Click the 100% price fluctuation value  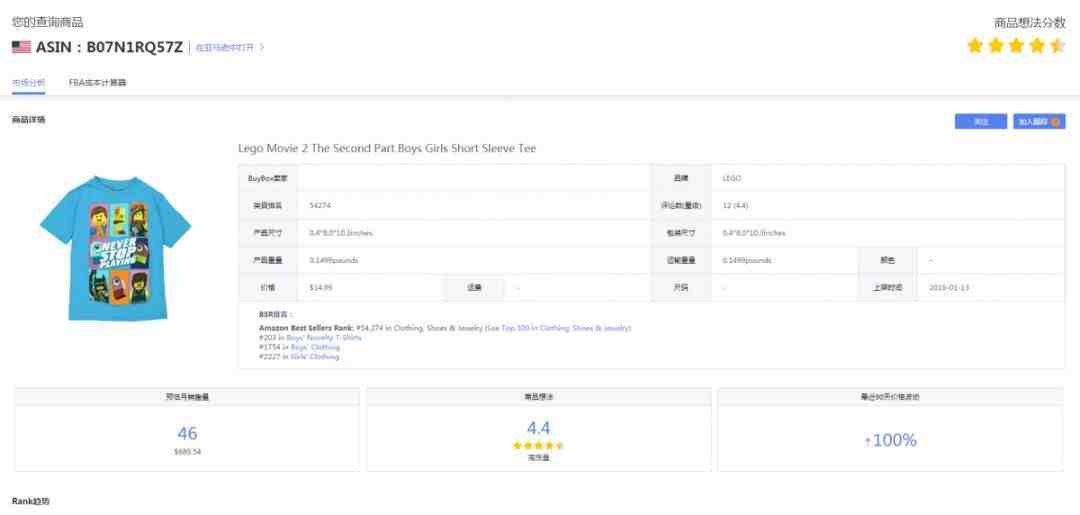894,440
